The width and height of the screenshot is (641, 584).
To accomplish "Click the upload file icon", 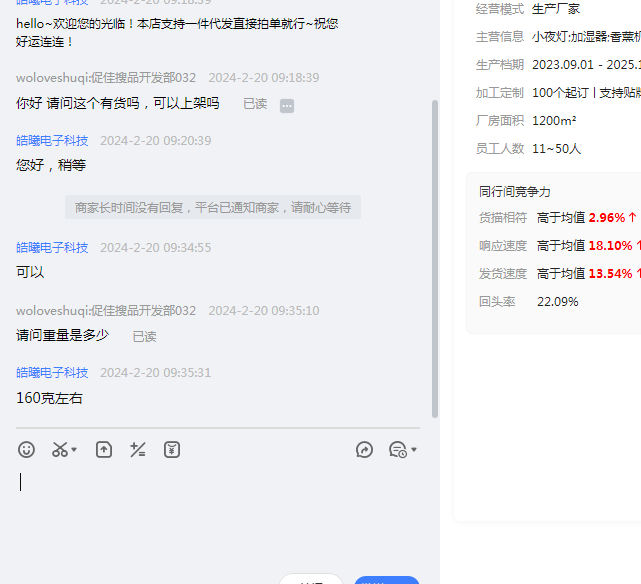I will pos(104,450).
